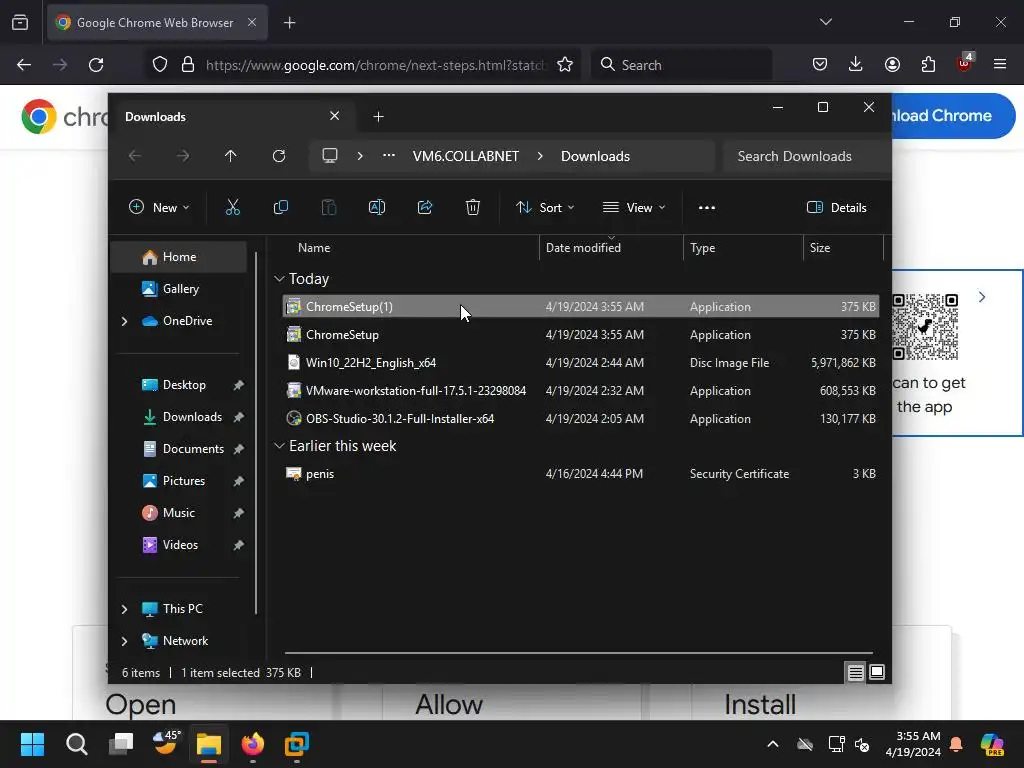Open the See more three-dots menu in toolbar
Screen dimensions: 1024x768
pyautogui.click(x=707, y=208)
